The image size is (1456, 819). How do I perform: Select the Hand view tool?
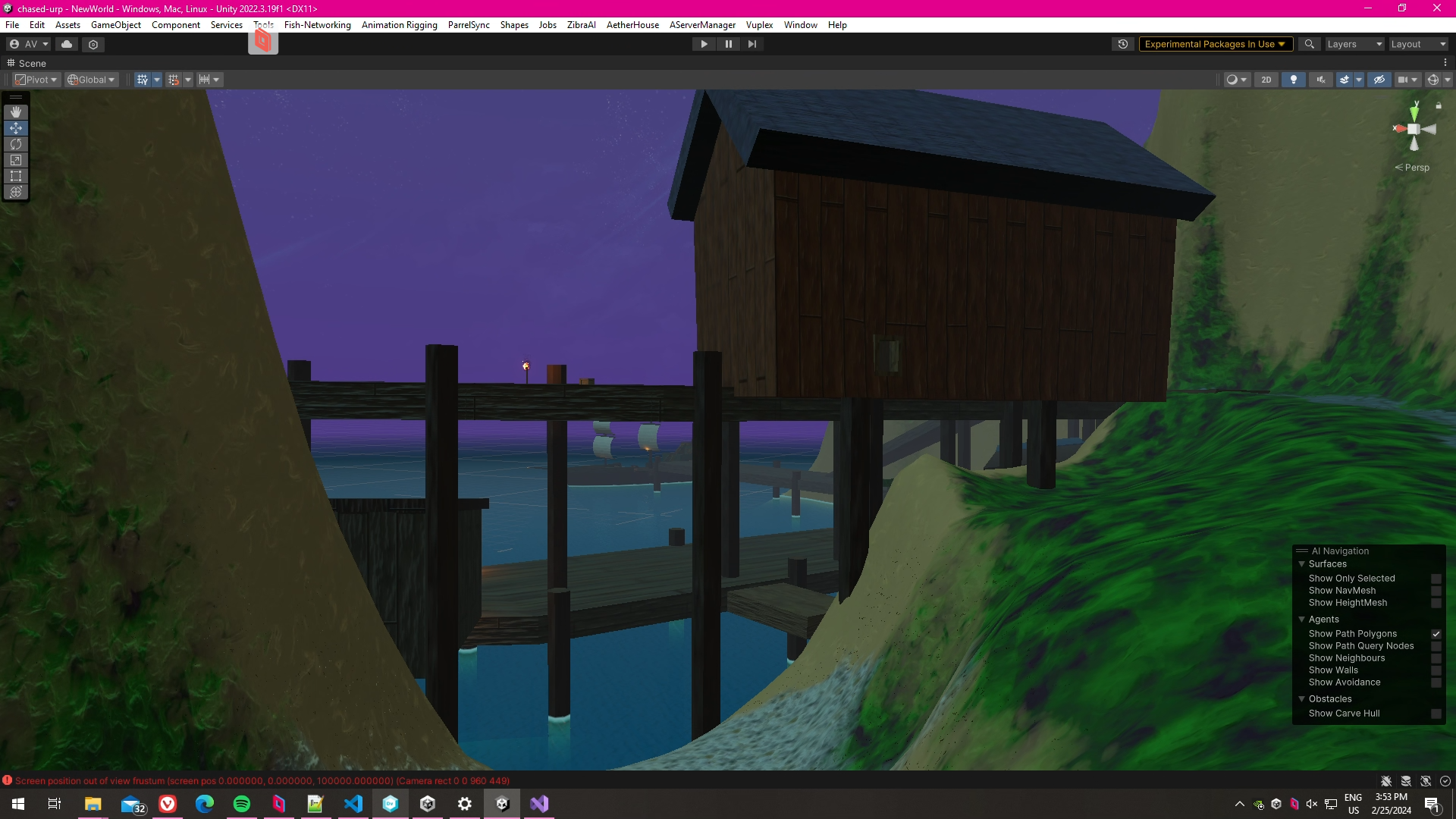[16, 112]
